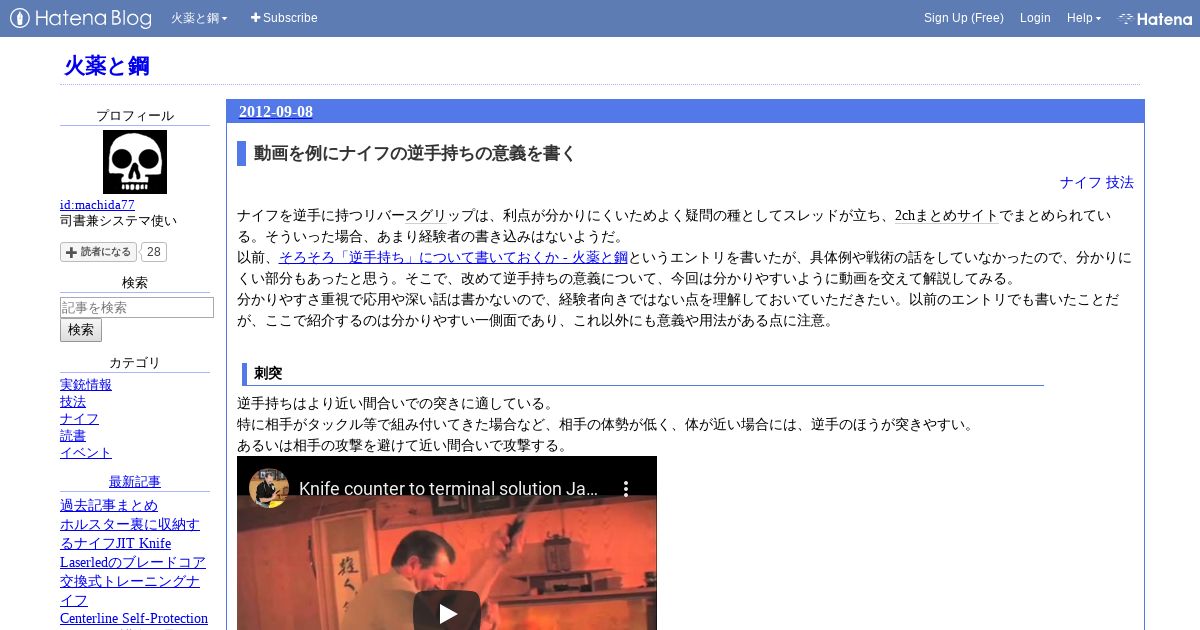The width and height of the screenshot is (1200, 630).
Task: Focus the 記事を検索 search field
Action: pos(137,308)
